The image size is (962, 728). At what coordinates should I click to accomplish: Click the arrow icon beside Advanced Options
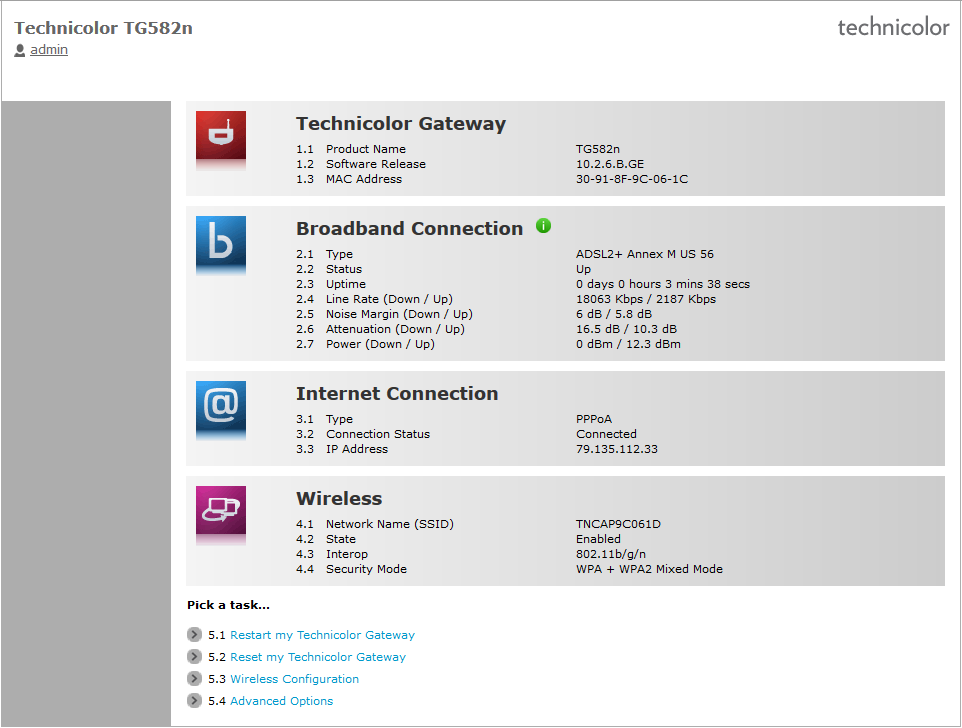194,700
